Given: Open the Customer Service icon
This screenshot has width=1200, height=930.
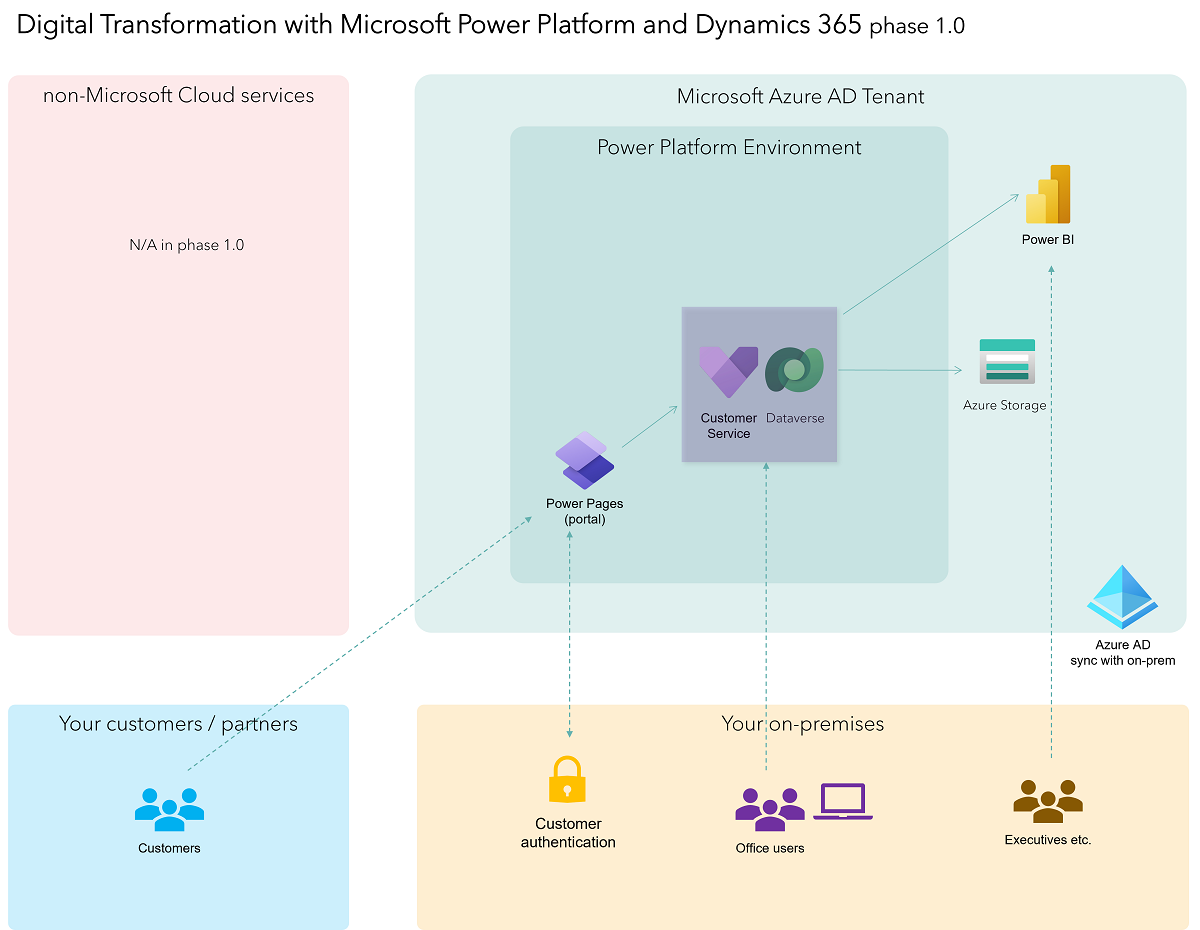Looking at the screenshot, I should tap(727, 370).
